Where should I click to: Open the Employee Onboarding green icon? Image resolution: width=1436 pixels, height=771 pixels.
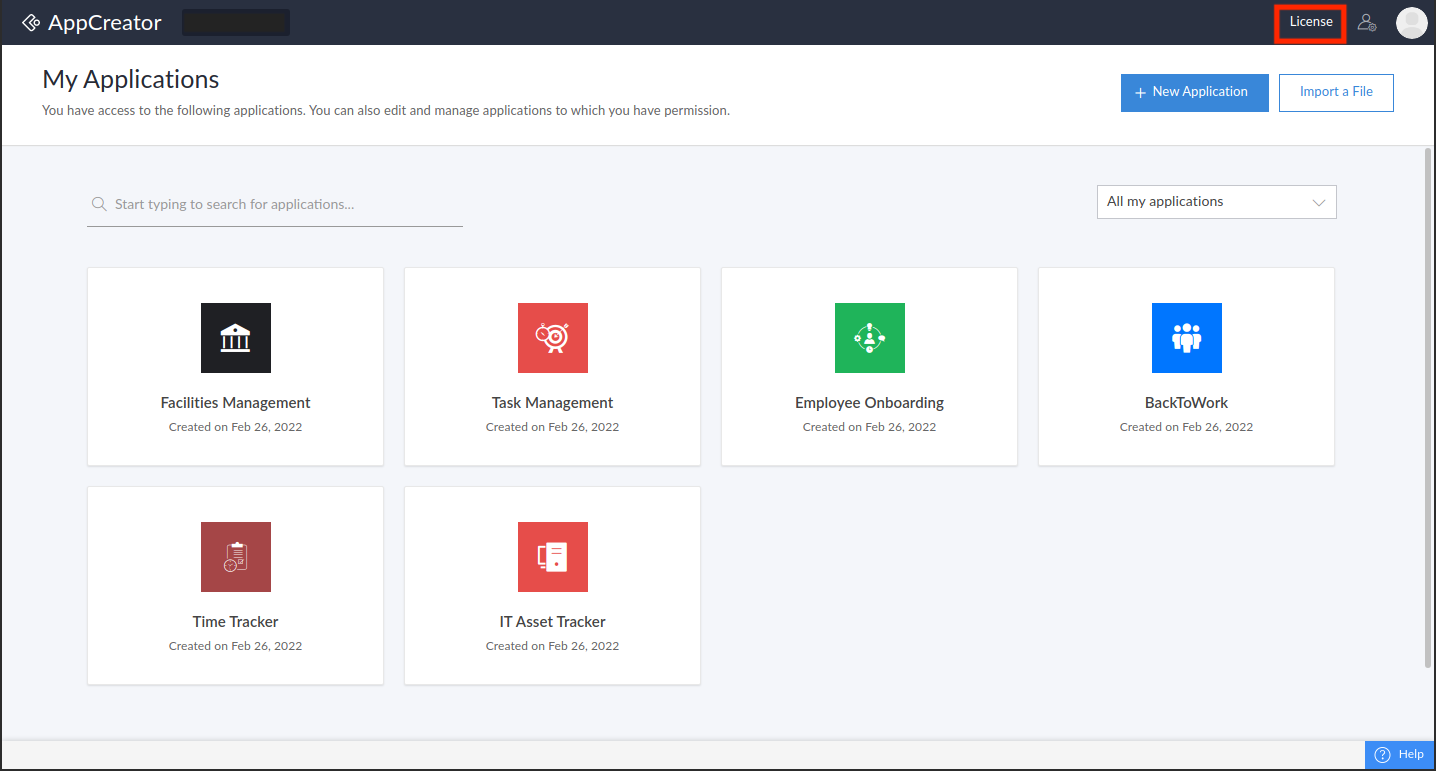[870, 338]
